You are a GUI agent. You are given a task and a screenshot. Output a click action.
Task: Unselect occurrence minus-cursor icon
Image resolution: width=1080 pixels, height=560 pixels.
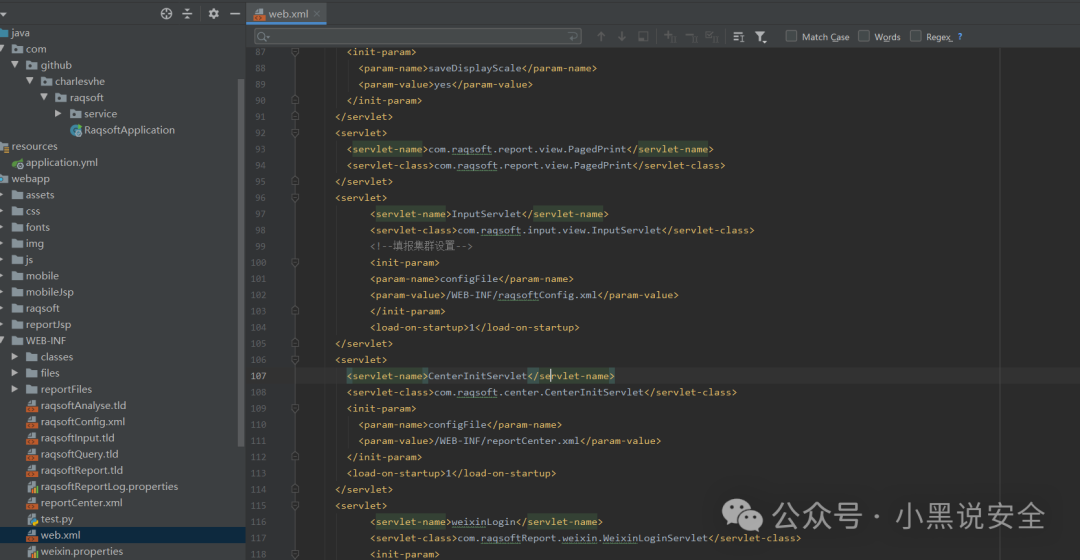691,37
